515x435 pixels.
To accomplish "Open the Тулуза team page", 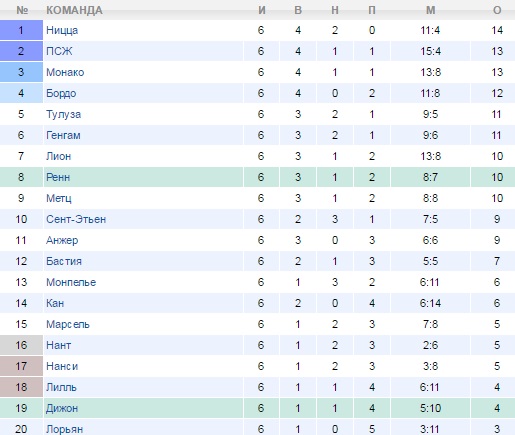I will [63, 114].
